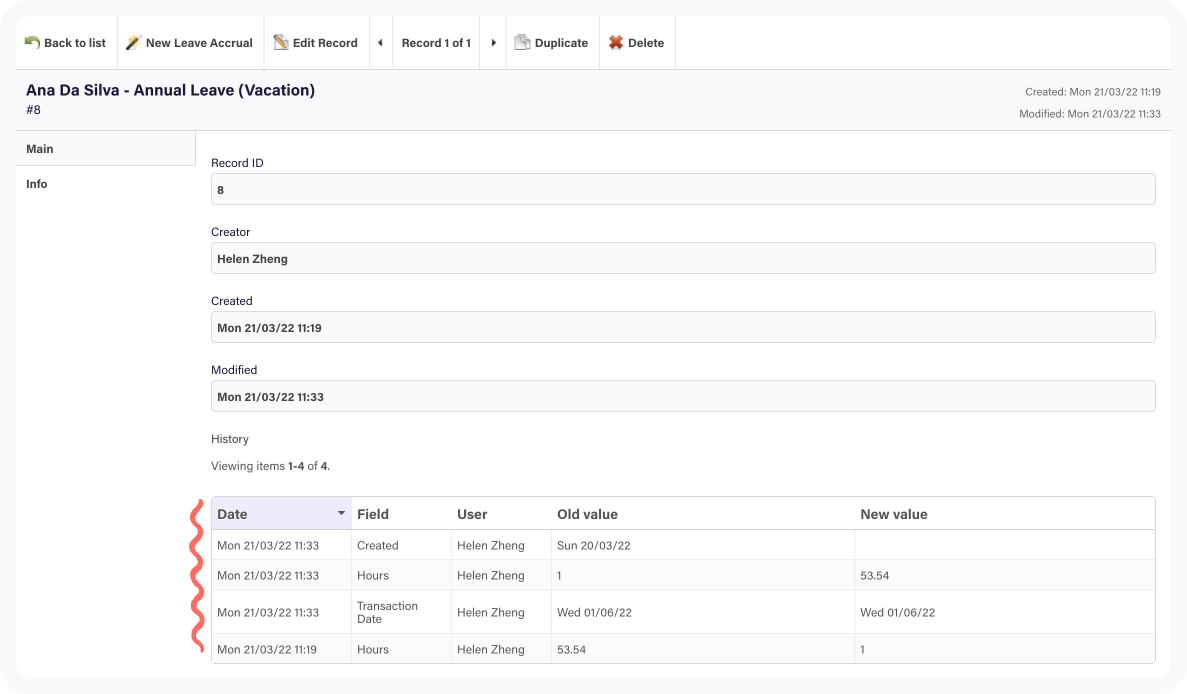Click the Back to list label

pos(75,43)
